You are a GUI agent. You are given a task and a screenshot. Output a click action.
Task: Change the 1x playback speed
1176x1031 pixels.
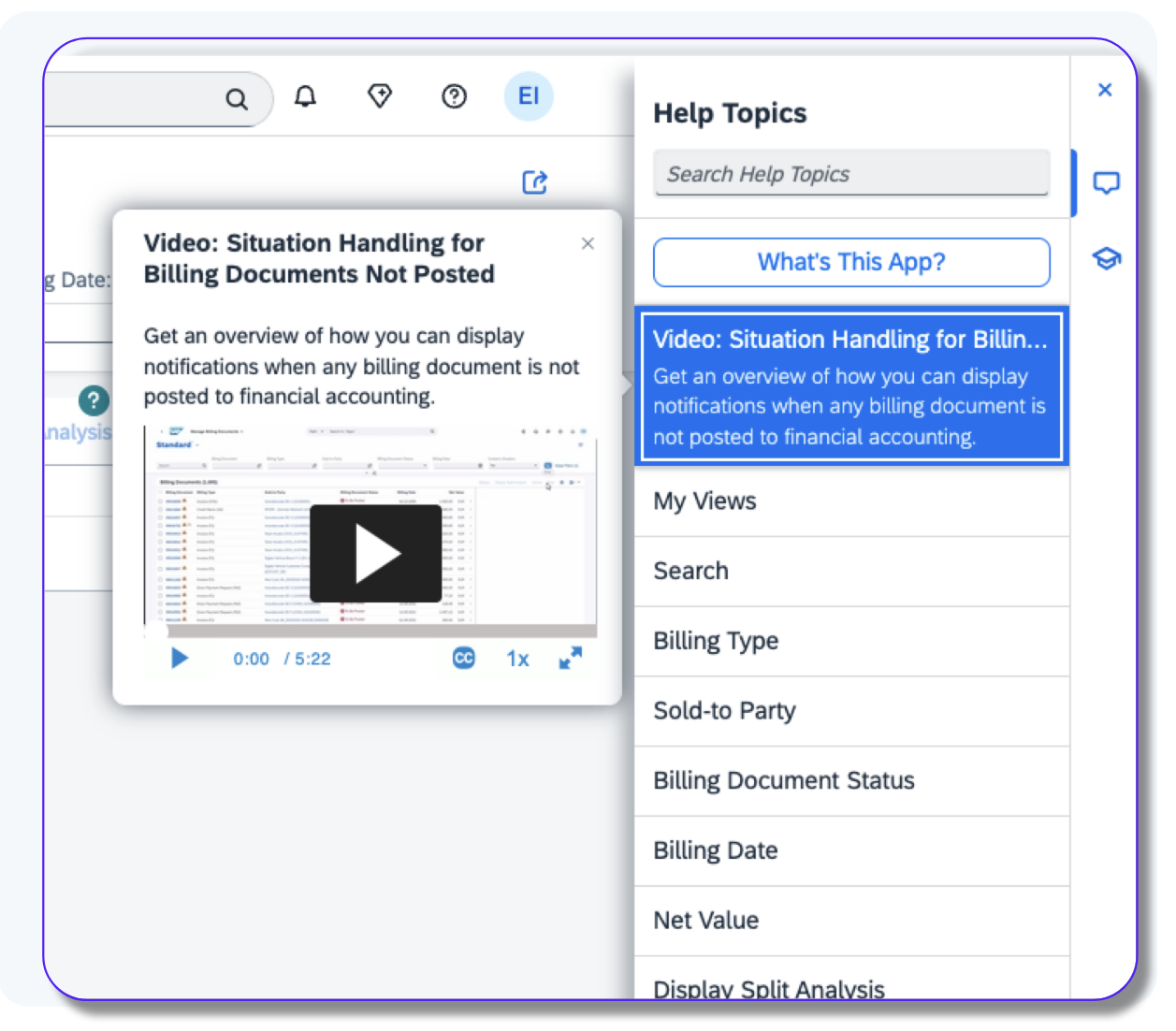pyautogui.click(x=517, y=659)
